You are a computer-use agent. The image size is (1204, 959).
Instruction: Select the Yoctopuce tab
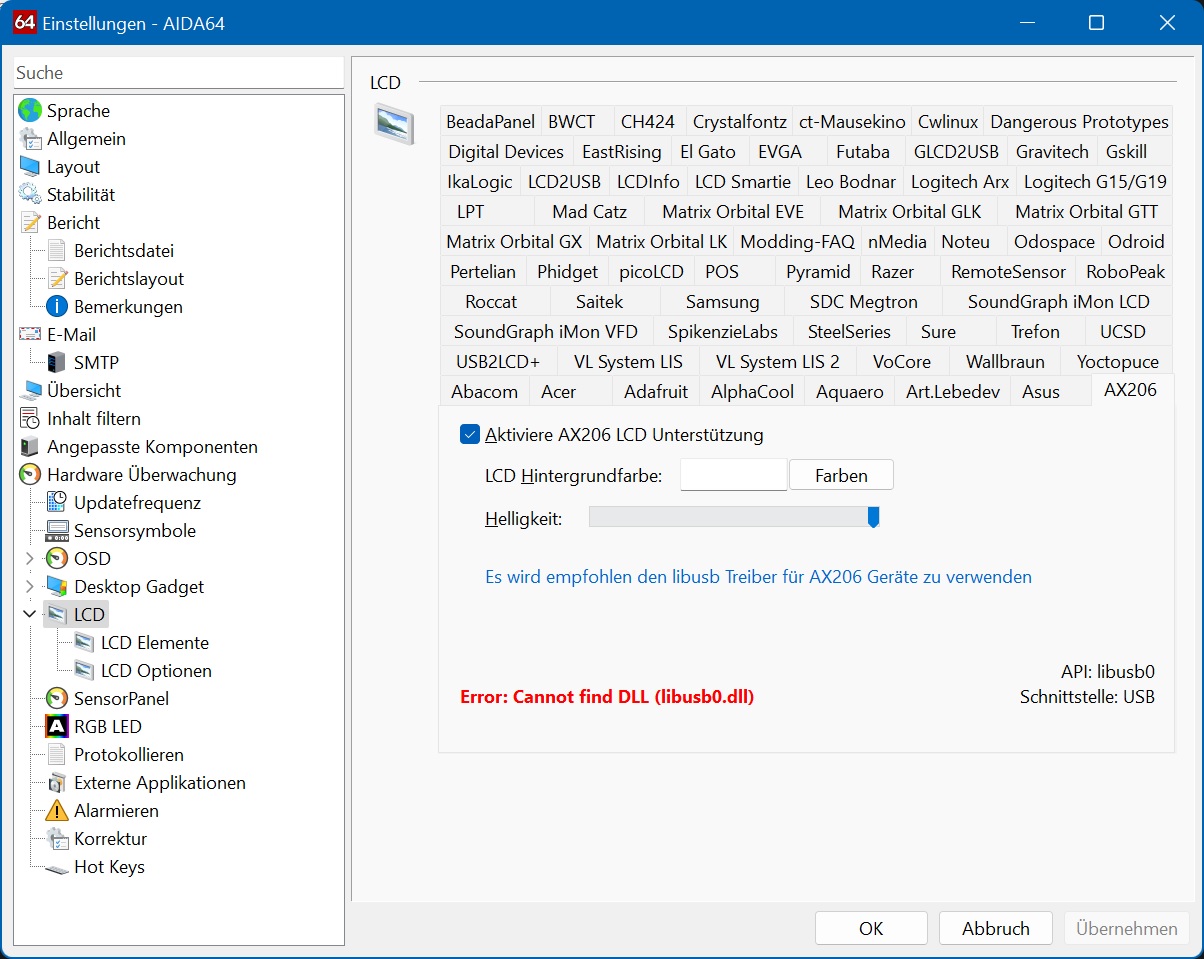[x=1118, y=362]
